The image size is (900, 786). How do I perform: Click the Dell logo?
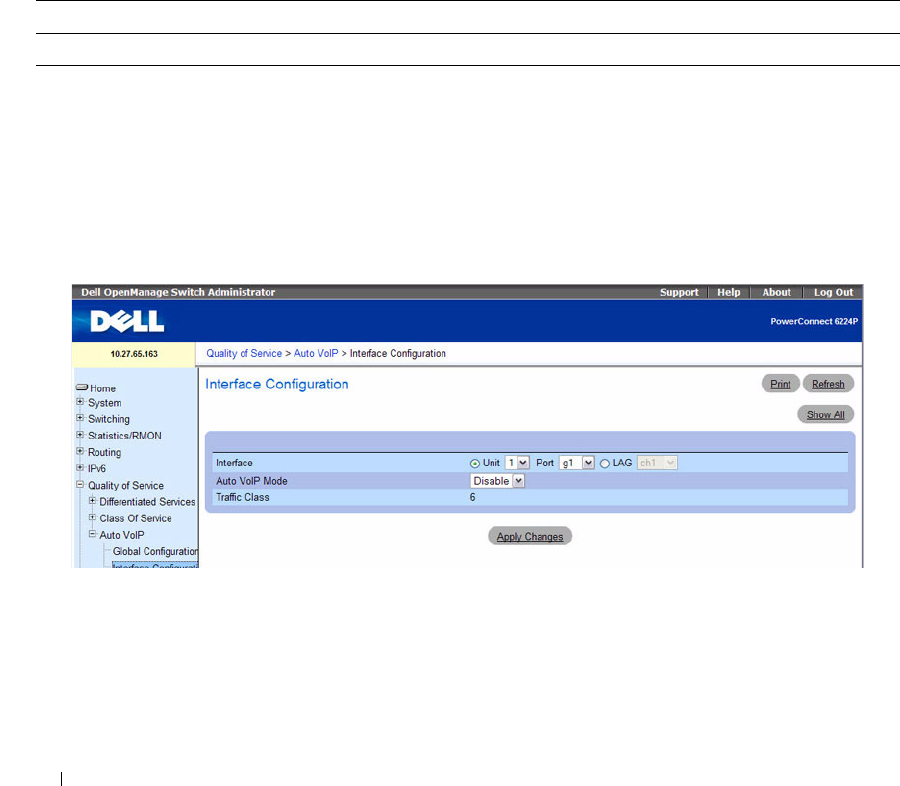[x=127, y=321]
